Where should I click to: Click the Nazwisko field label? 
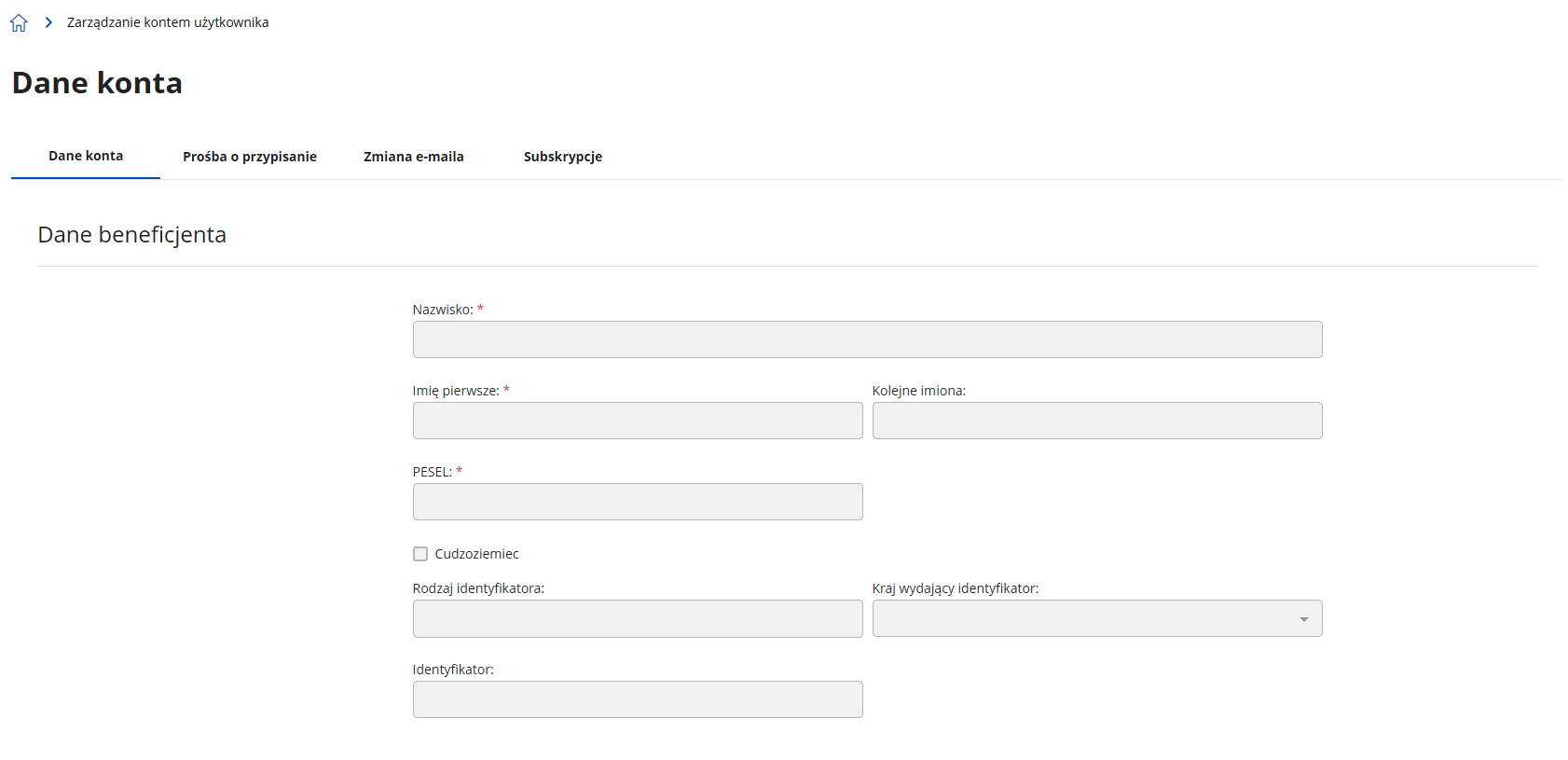coord(442,310)
